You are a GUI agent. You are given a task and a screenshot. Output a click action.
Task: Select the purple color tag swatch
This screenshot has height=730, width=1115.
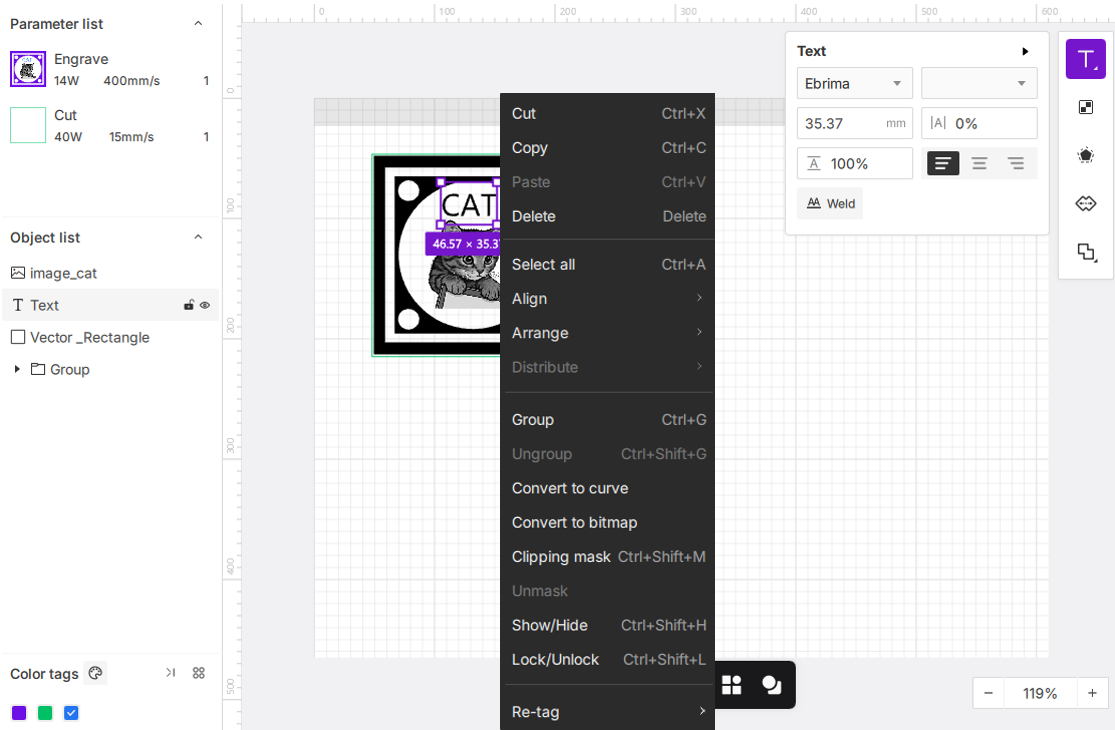tap(19, 712)
